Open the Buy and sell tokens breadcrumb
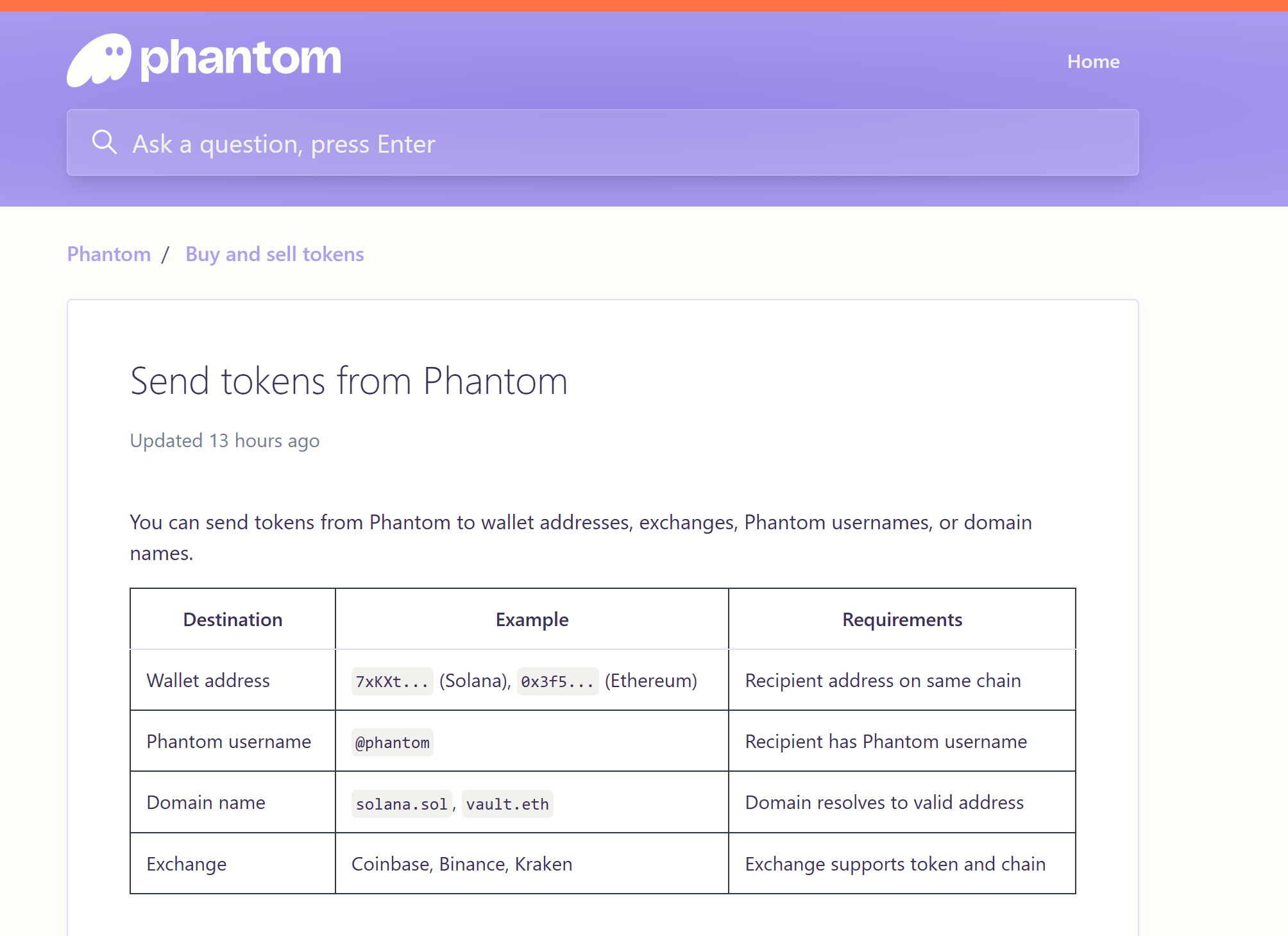Image resolution: width=1288 pixels, height=936 pixels. [x=275, y=254]
